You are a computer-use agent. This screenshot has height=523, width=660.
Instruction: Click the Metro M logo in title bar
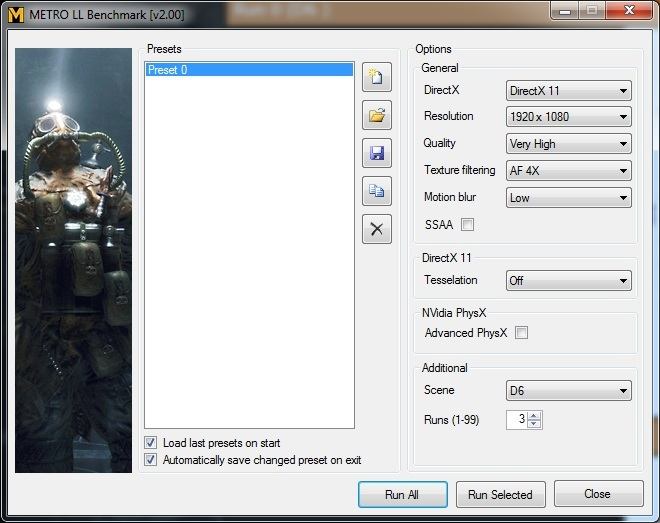coord(16,15)
